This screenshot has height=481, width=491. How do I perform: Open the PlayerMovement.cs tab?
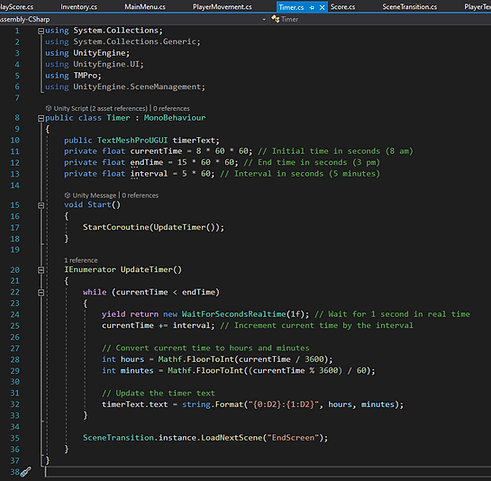click(222, 7)
